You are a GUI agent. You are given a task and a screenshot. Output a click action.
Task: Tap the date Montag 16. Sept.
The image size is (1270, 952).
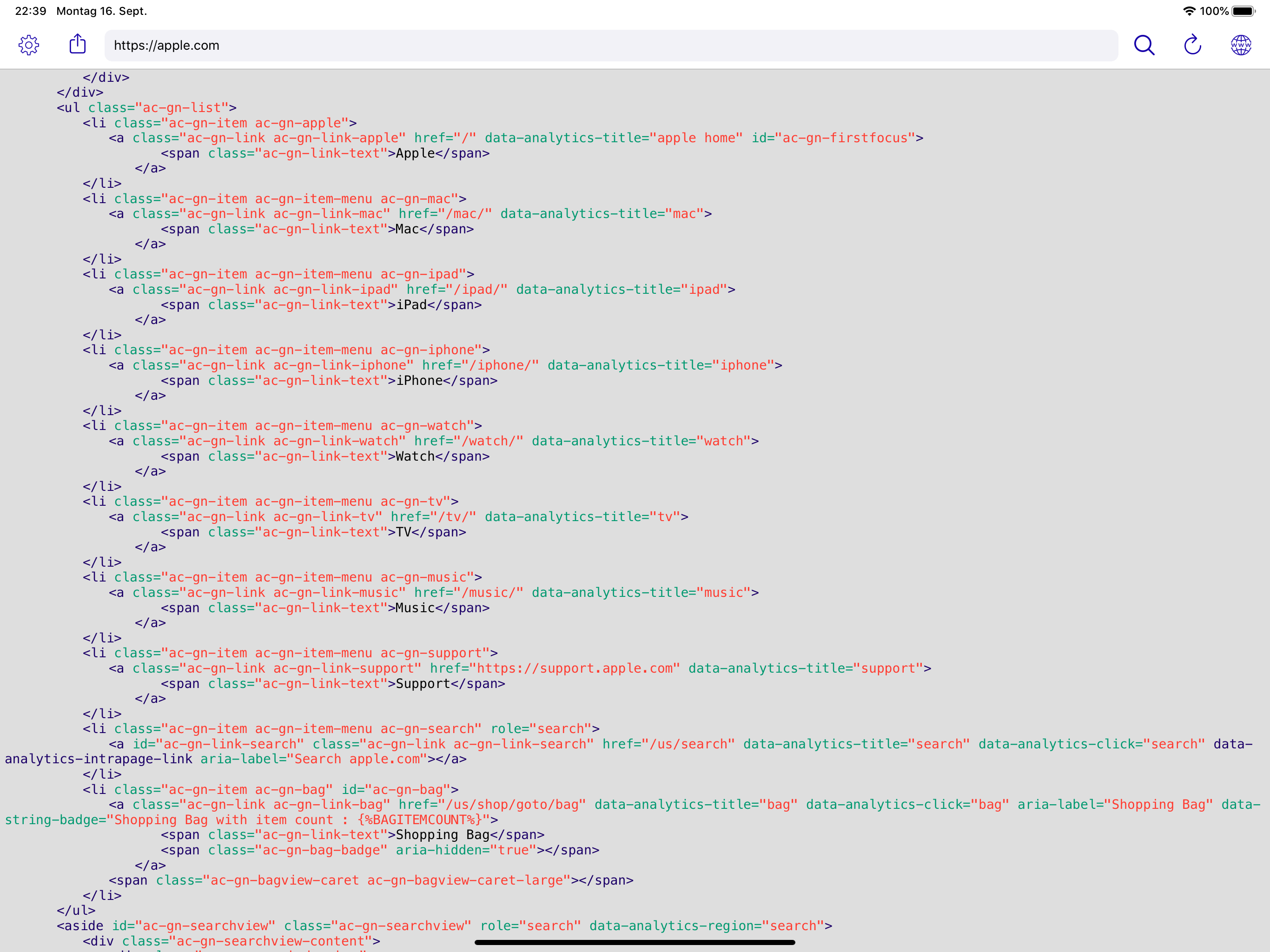(100, 10)
